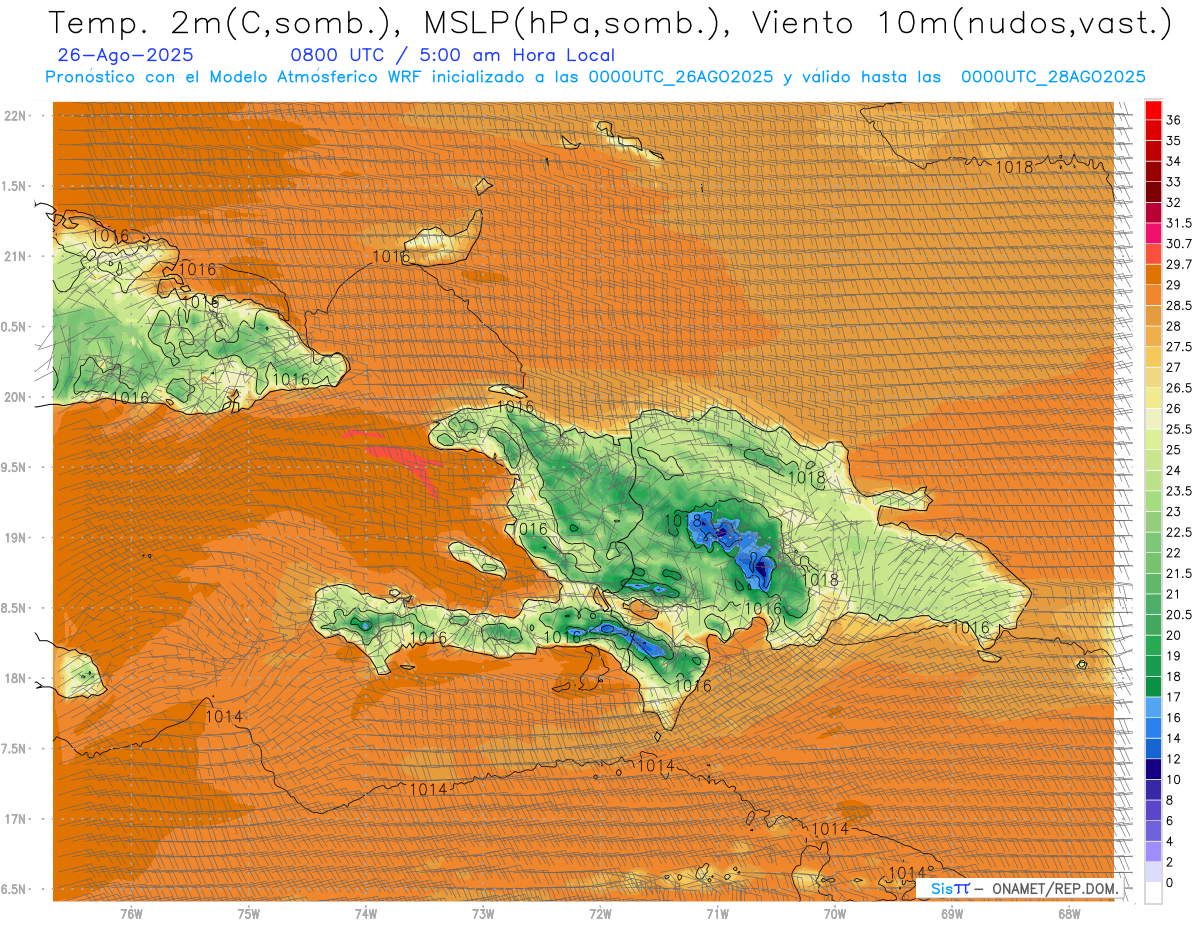Click the '1018' isobar label north of Puerto Plata coast, top right
Viewport: 1200px width, 927px height.
click(x=1014, y=167)
